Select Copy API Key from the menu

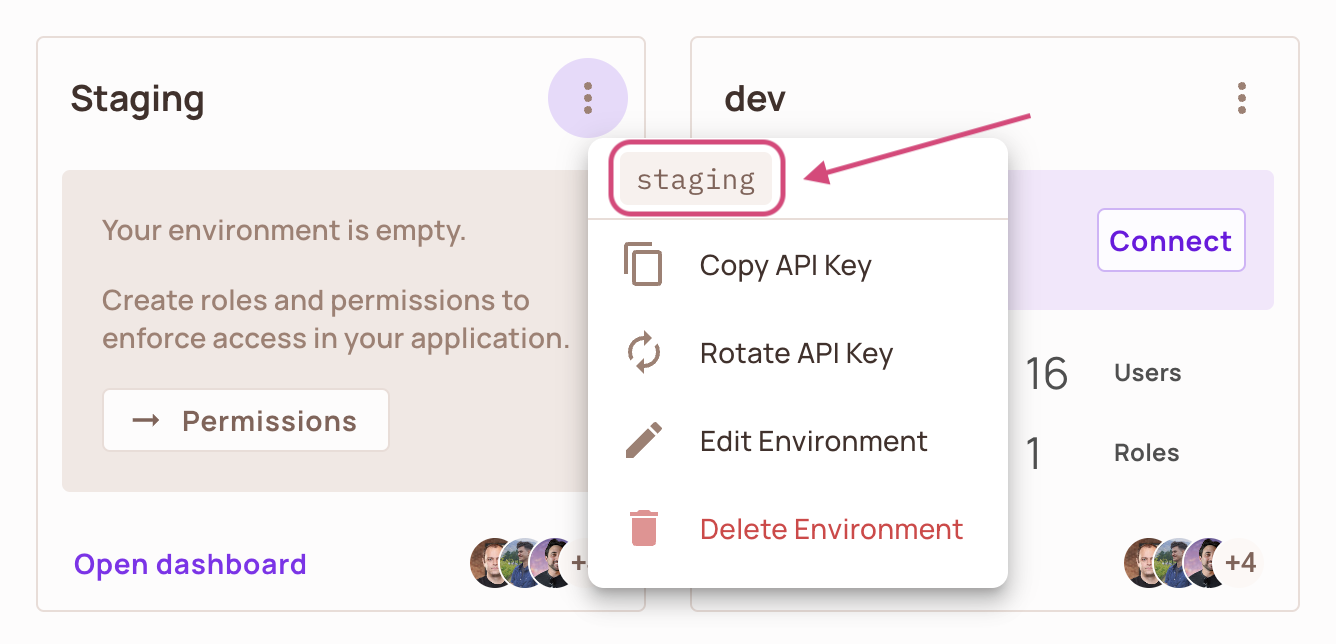pos(786,265)
